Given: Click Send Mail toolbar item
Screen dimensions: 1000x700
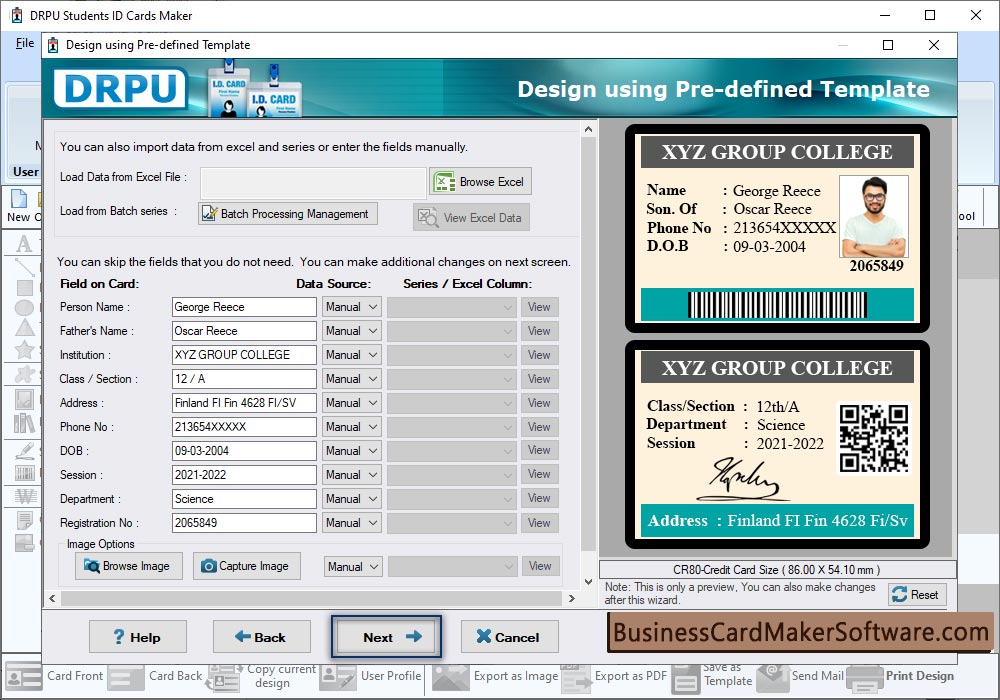Looking at the screenshot, I should point(800,676).
